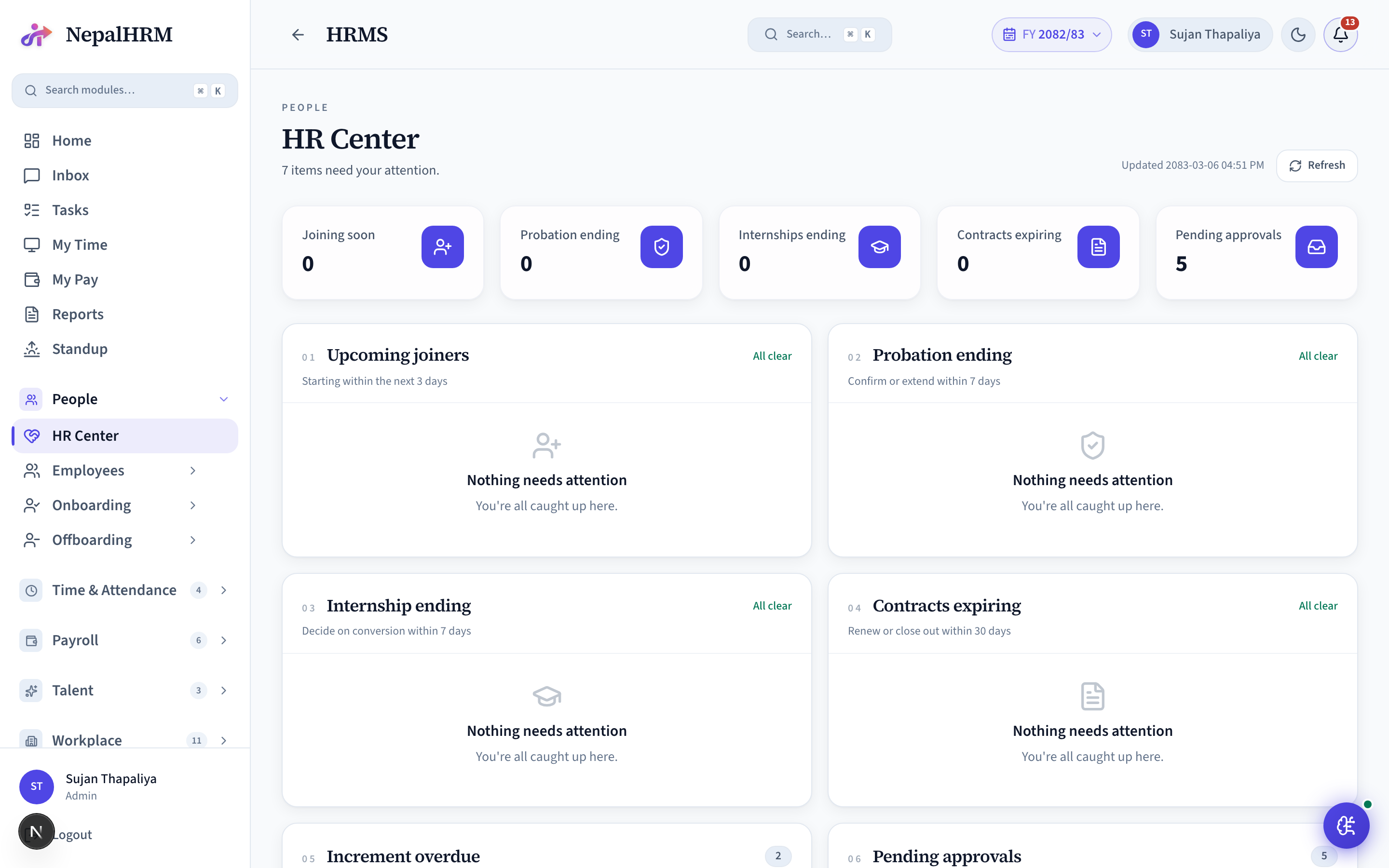
Task: Click the Pending approvals count 5
Action: [1181, 264]
